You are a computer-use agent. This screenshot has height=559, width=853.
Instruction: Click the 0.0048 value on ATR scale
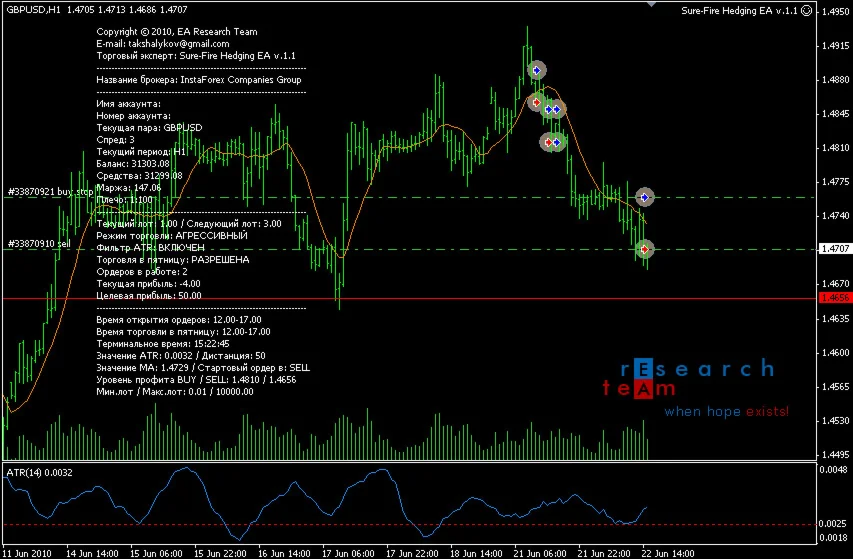[x=833, y=469]
